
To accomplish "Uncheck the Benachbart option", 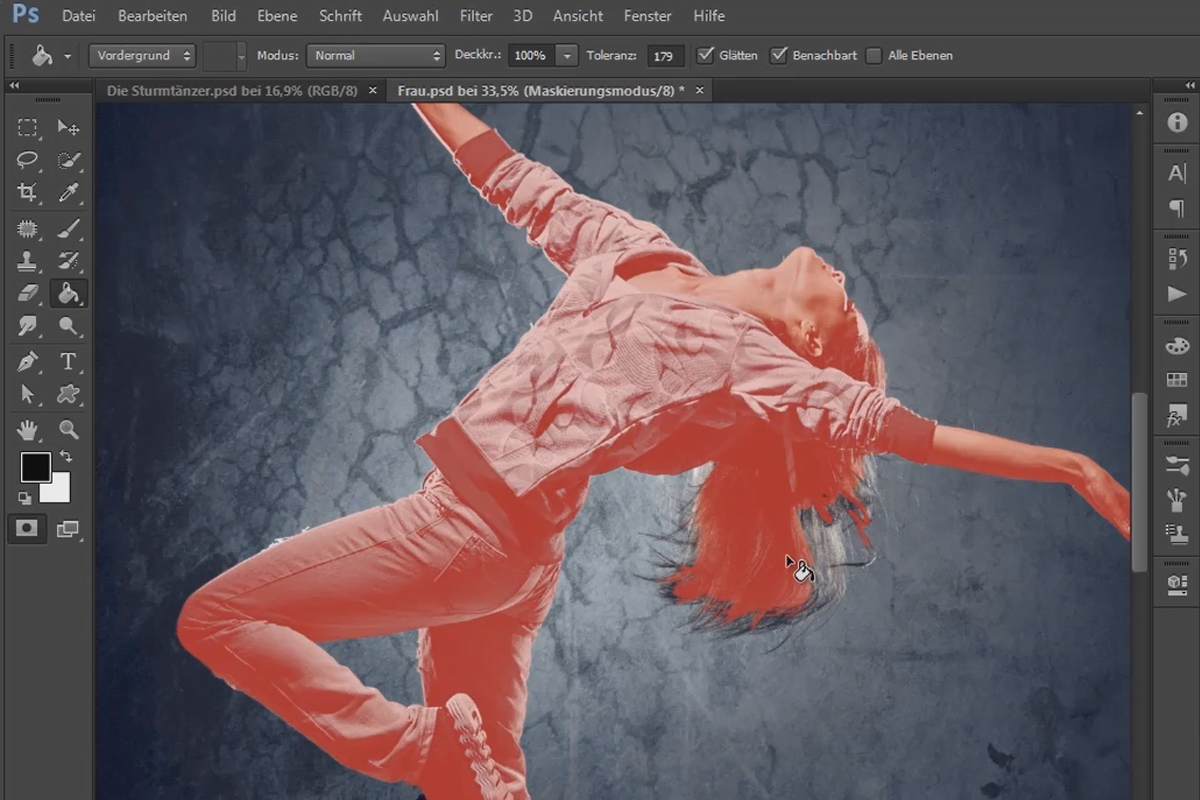I will point(779,55).
